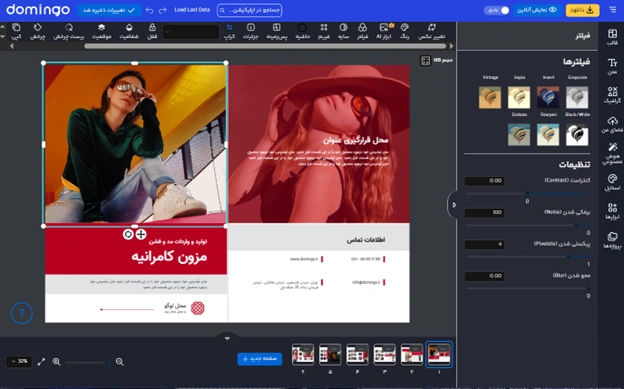
Task: Click the file size (حجم MB) grid icon
Action: point(425,61)
